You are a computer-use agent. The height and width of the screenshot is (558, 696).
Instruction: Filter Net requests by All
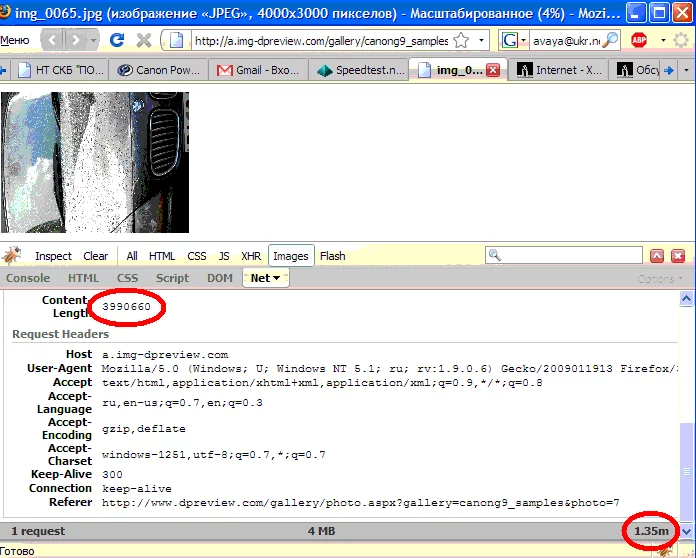coord(132,256)
